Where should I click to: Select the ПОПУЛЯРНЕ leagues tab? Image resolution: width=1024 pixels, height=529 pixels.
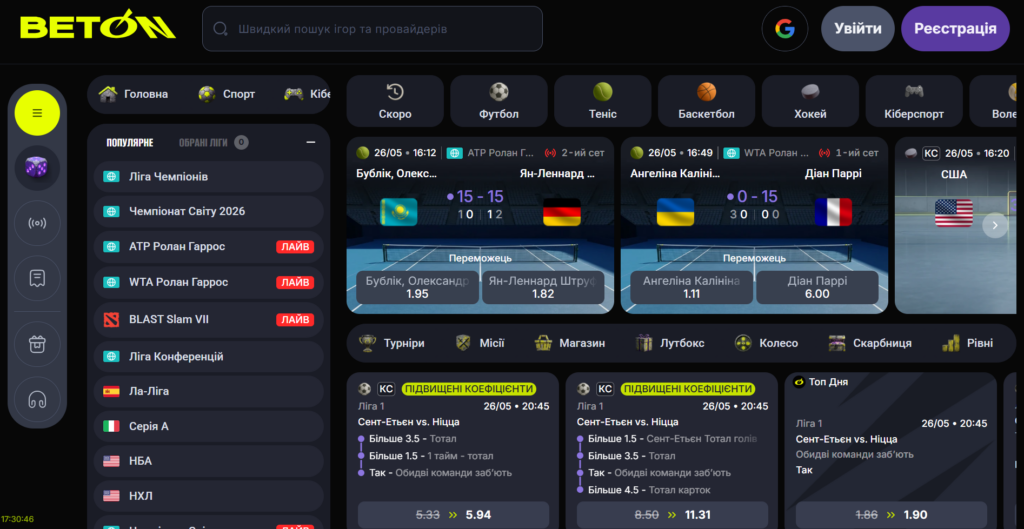130,142
